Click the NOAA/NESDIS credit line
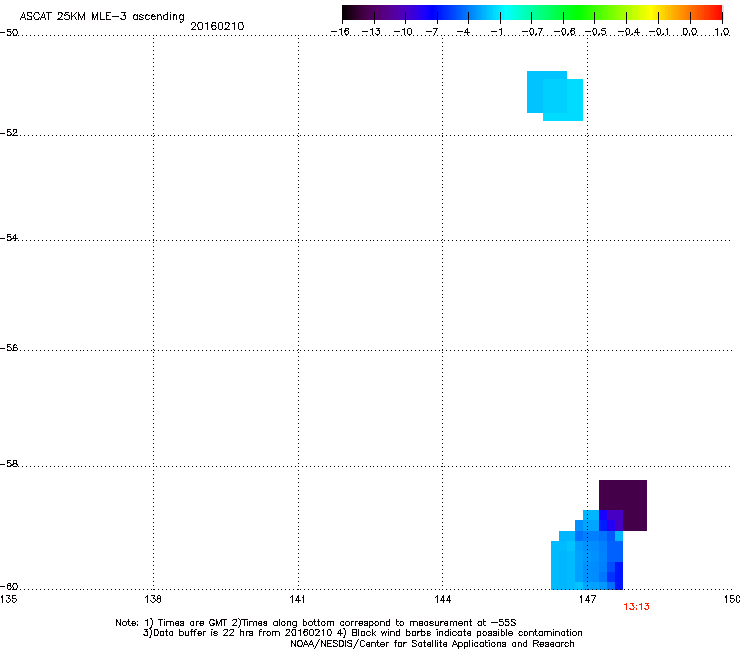Image resolution: width=740 pixels, height=650 pixels. pyautogui.click(x=432, y=644)
